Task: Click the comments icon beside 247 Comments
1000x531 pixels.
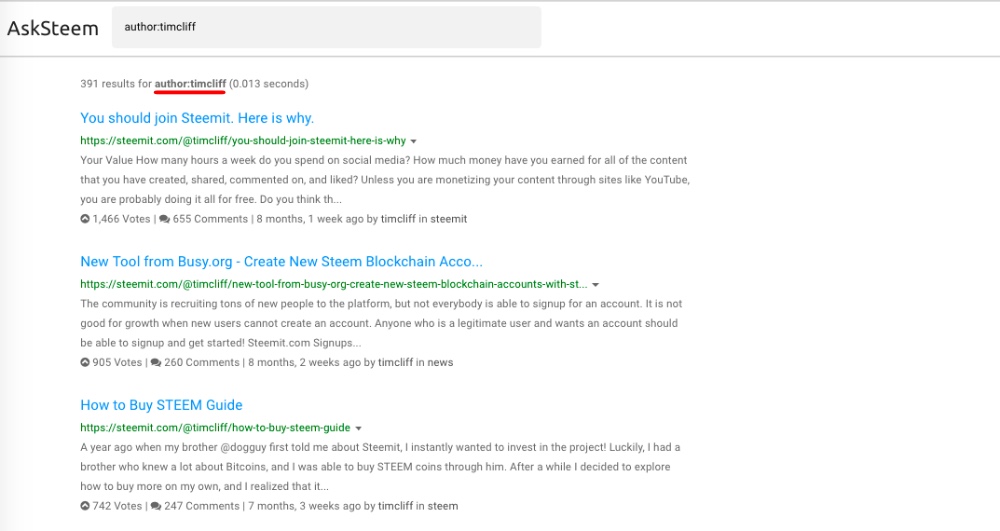Action: 156,506
